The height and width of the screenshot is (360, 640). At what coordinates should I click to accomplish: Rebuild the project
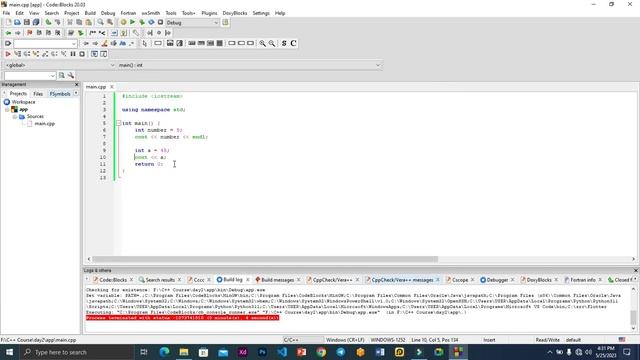tap(151, 22)
